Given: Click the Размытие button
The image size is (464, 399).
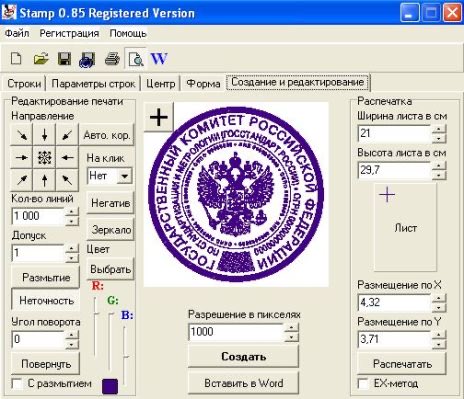Looking at the screenshot, I should coord(46,277).
